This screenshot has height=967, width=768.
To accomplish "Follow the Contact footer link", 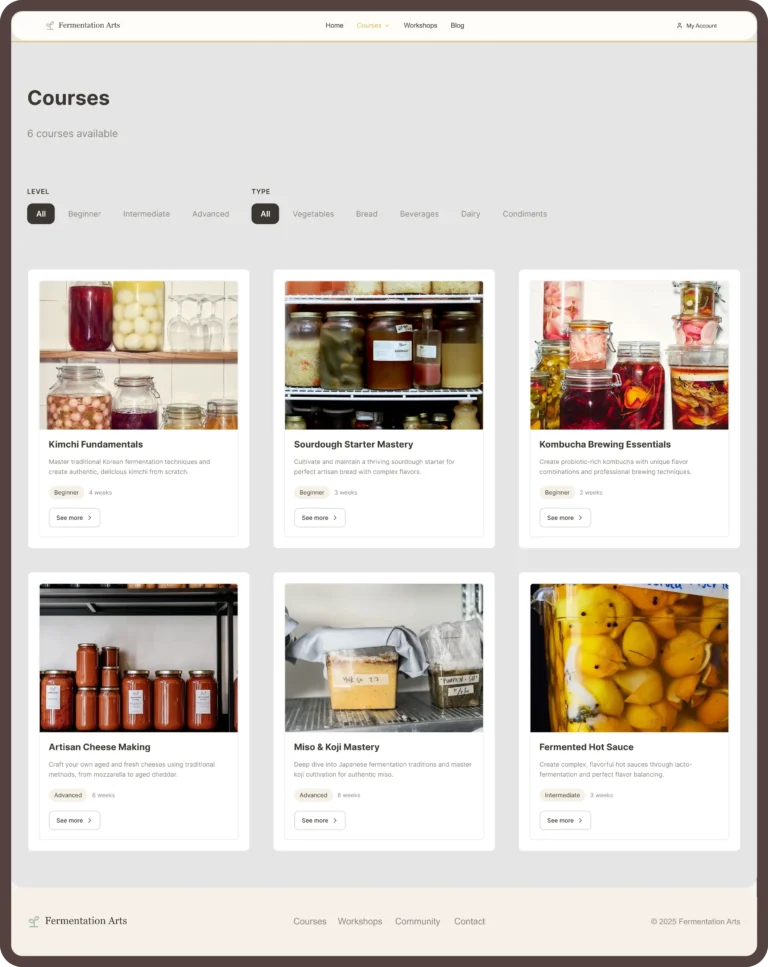I will coord(469,921).
